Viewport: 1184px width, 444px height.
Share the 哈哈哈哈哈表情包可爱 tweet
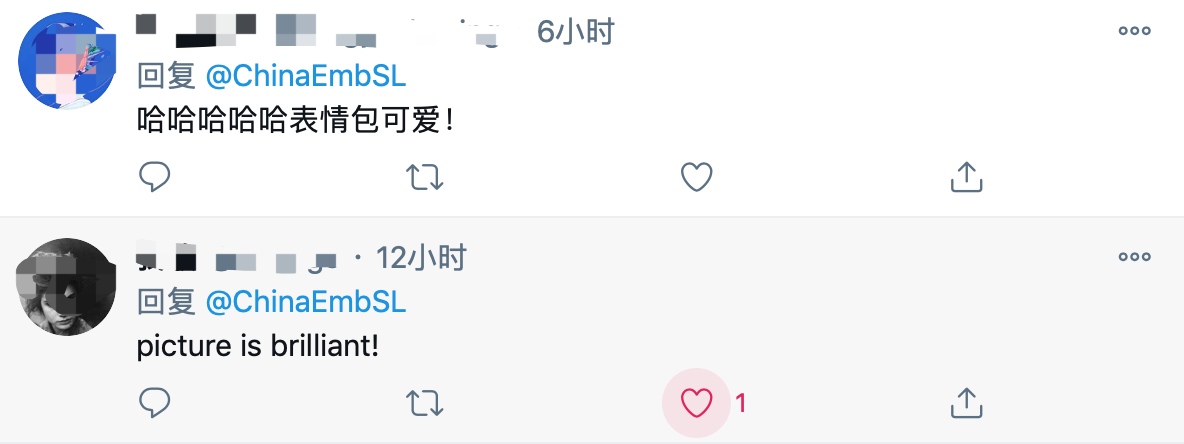coord(965,177)
